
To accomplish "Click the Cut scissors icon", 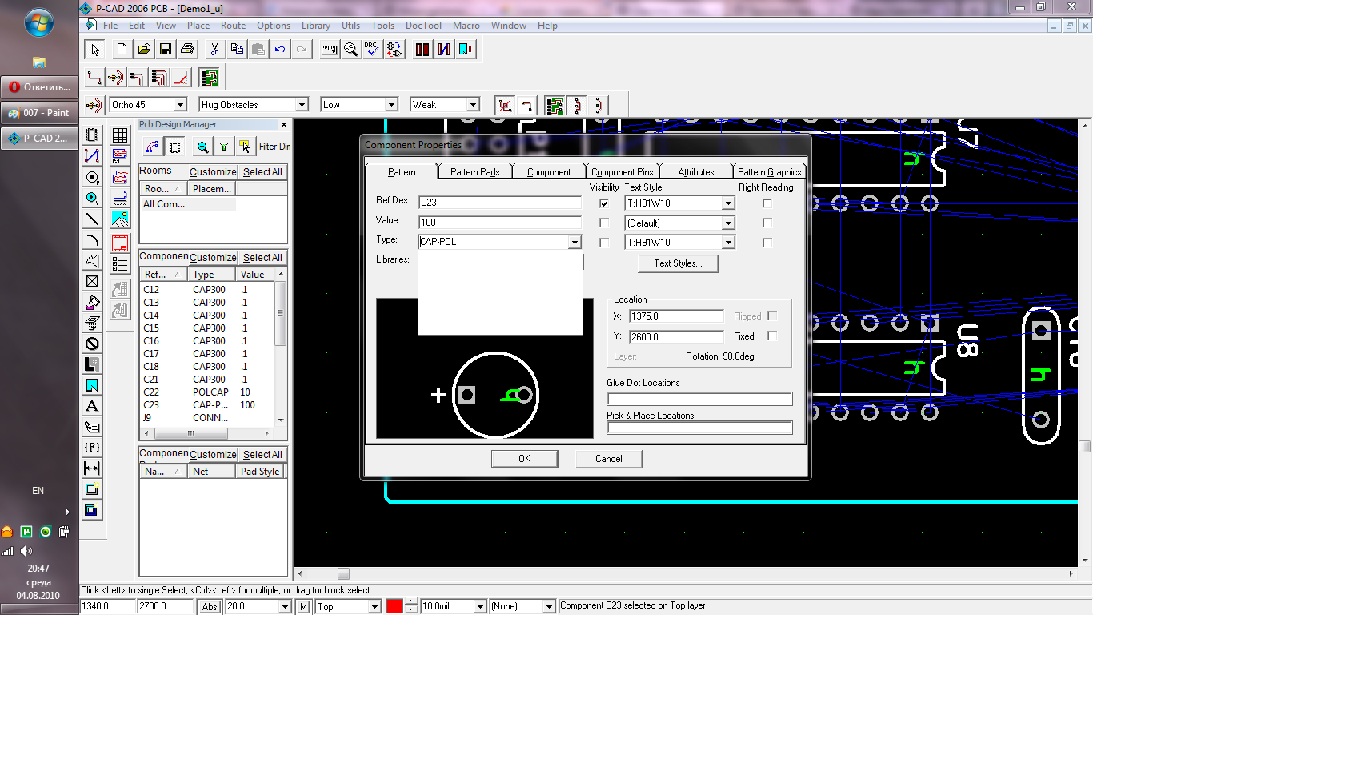I will pyautogui.click(x=214, y=49).
